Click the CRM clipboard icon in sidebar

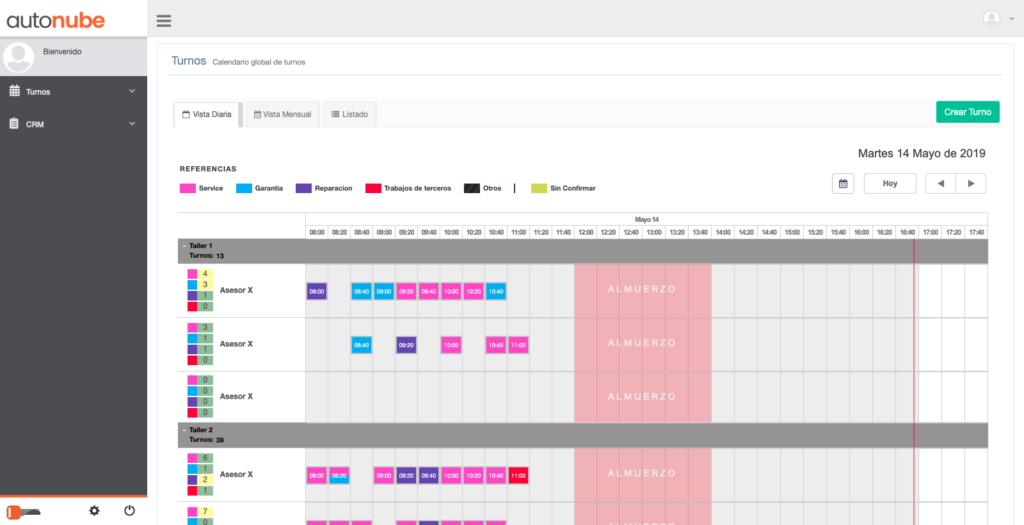coord(14,123)
